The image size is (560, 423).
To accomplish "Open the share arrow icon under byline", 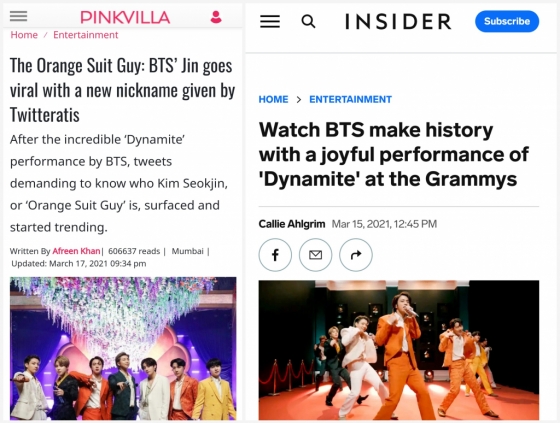I will (356, 255).
